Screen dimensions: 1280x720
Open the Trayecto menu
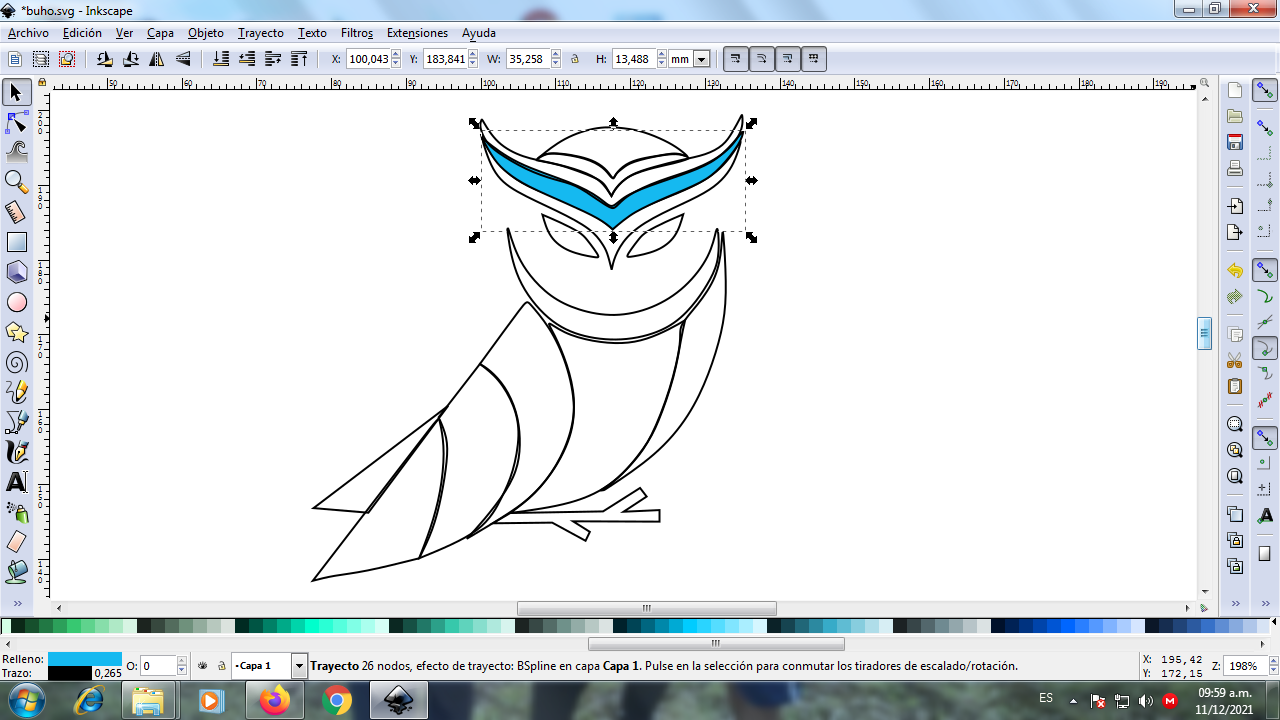[x=261, y=33]
